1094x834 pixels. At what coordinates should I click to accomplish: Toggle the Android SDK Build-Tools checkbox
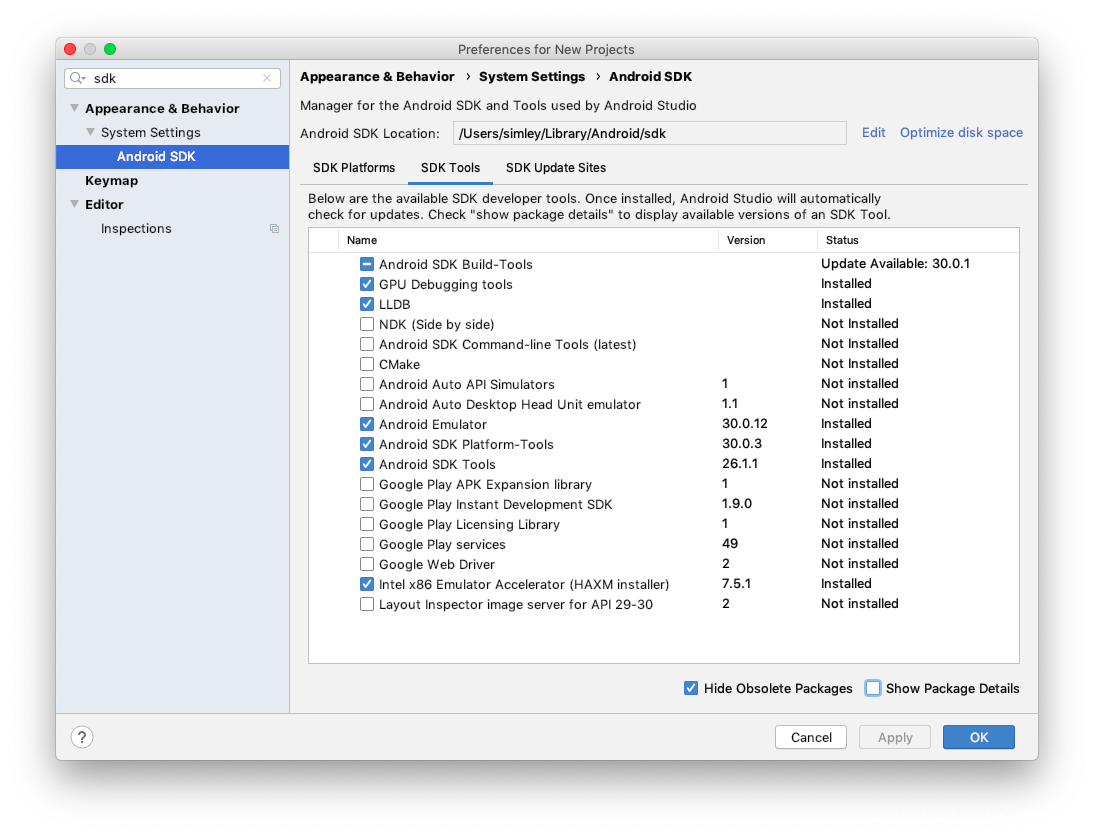point(367,264)
